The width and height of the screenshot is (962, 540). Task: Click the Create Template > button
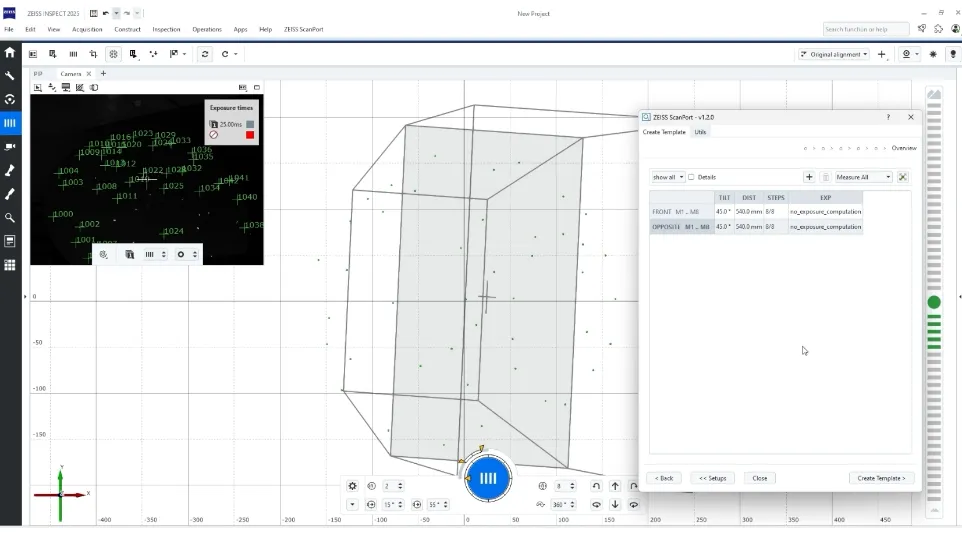(881, 478)
